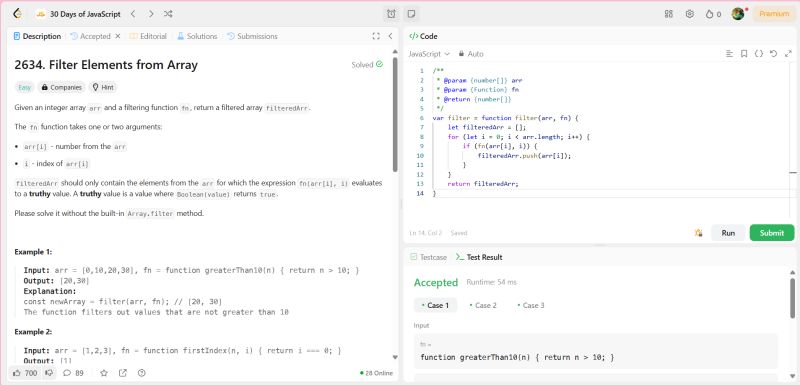
Task: Select Case 2 result
Action: pyautogui.click(x=483, y=305)
